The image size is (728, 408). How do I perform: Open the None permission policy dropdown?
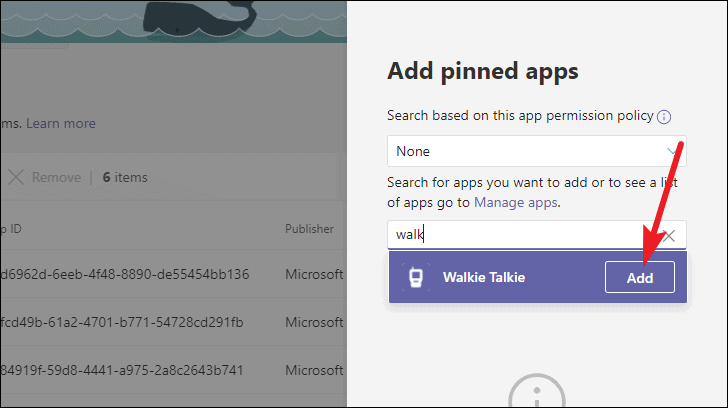(536, 151)
